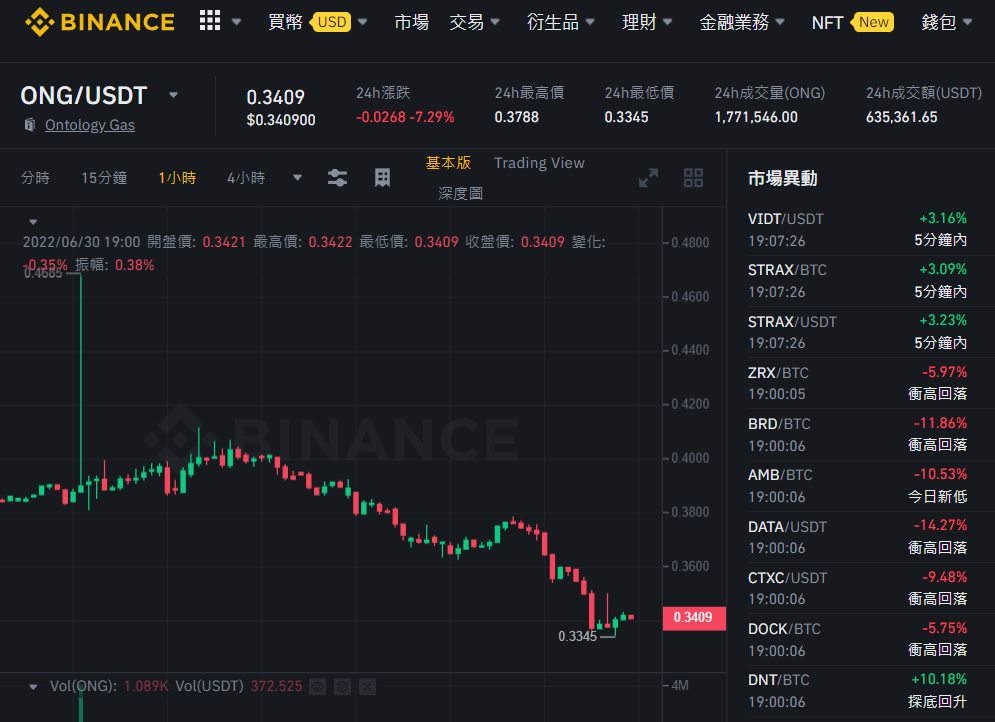Open DNT/BTC market movement row
Image resolution: width=995 pixels, height=722 pixels.
tap(857, 691)
